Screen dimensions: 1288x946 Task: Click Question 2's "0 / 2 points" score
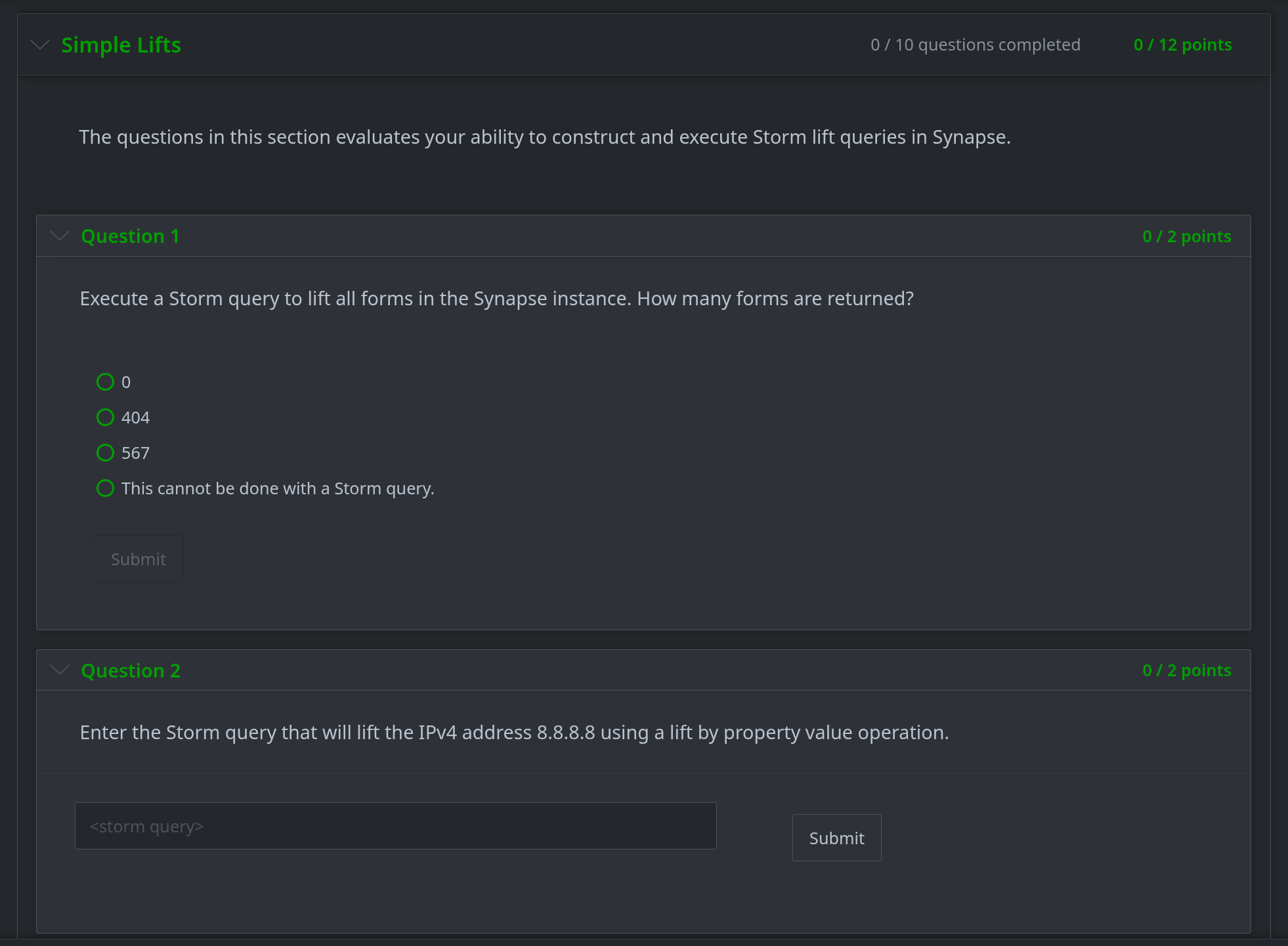pos(1186,670)
